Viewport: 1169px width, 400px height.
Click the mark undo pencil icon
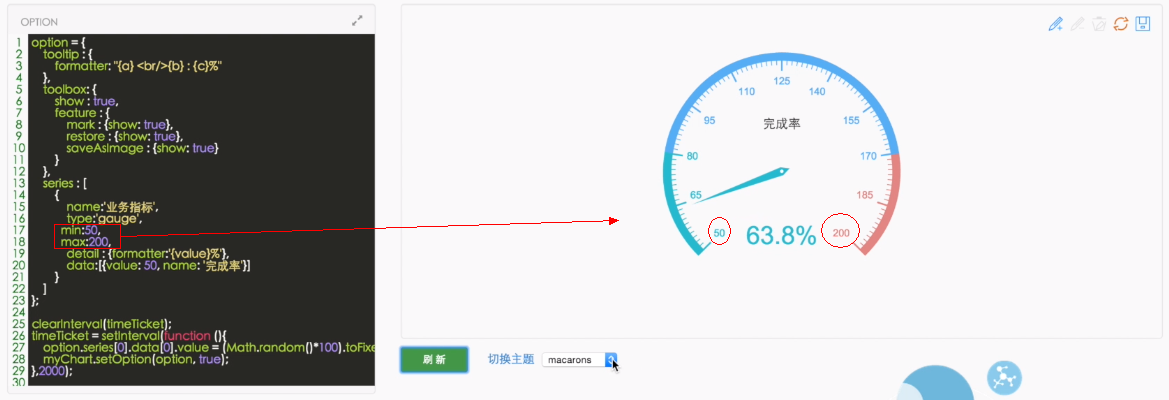[1077, 24]
